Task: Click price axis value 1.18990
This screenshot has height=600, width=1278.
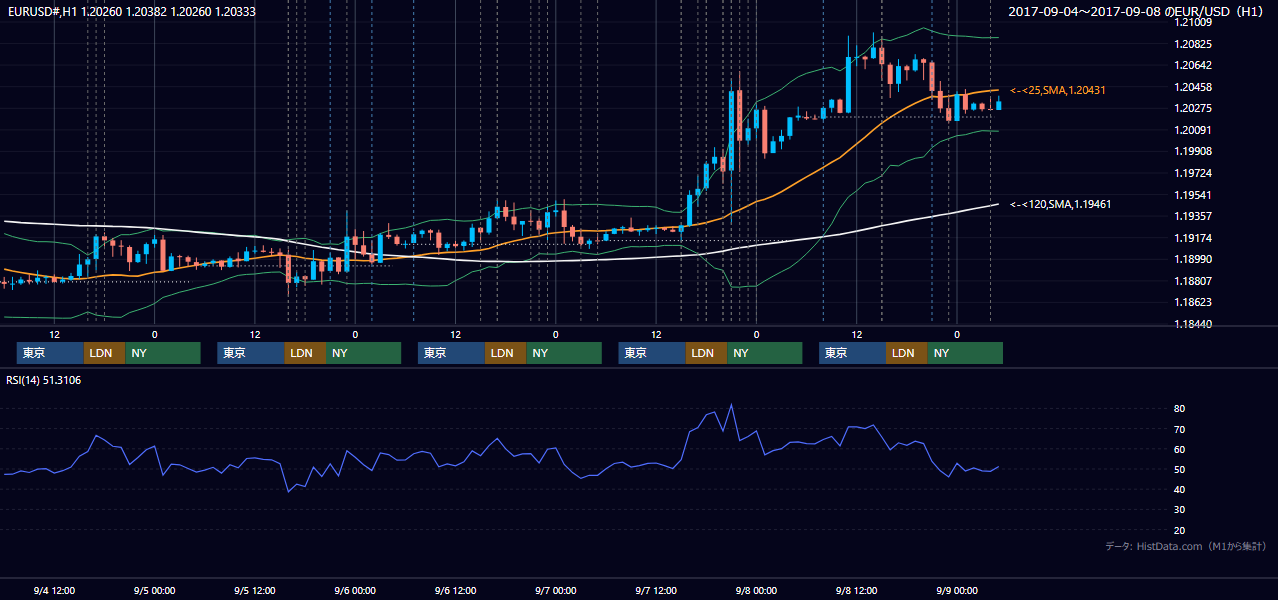Action: pyautogui.click(x=1193, y=259)
